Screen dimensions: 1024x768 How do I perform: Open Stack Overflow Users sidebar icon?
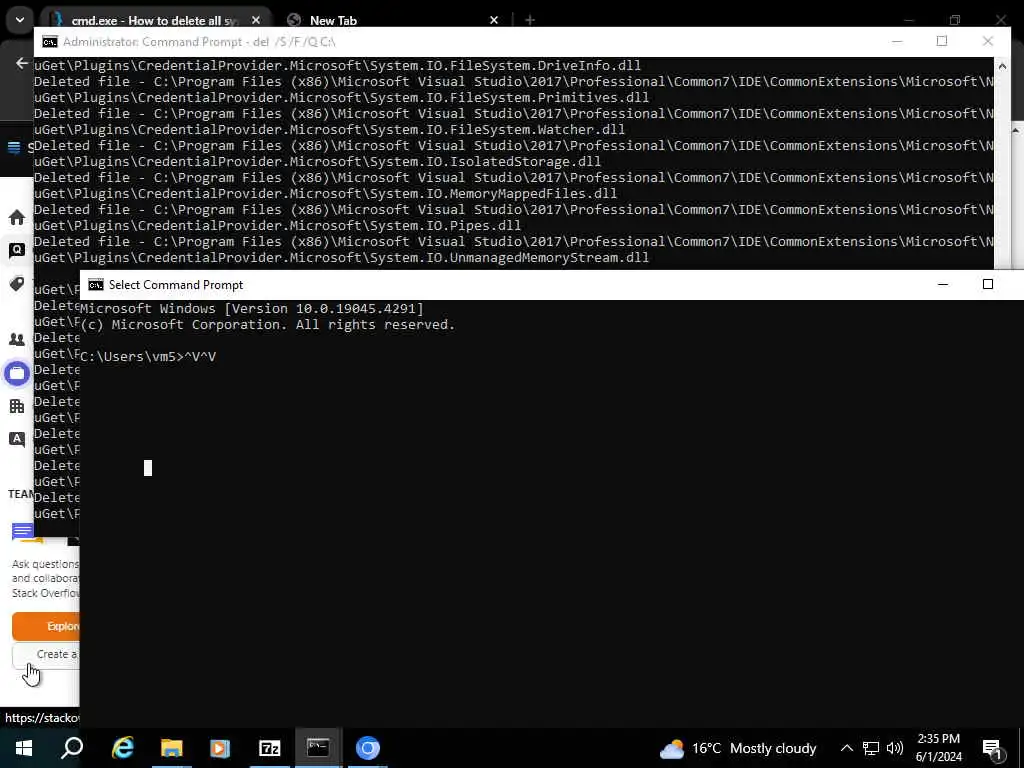(x=17, y=340)
